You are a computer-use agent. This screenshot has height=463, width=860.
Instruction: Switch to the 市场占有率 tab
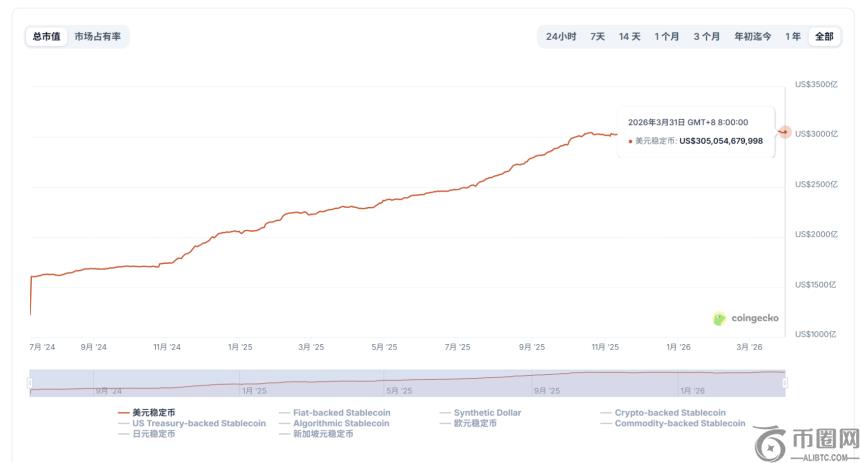coord(98,36)
